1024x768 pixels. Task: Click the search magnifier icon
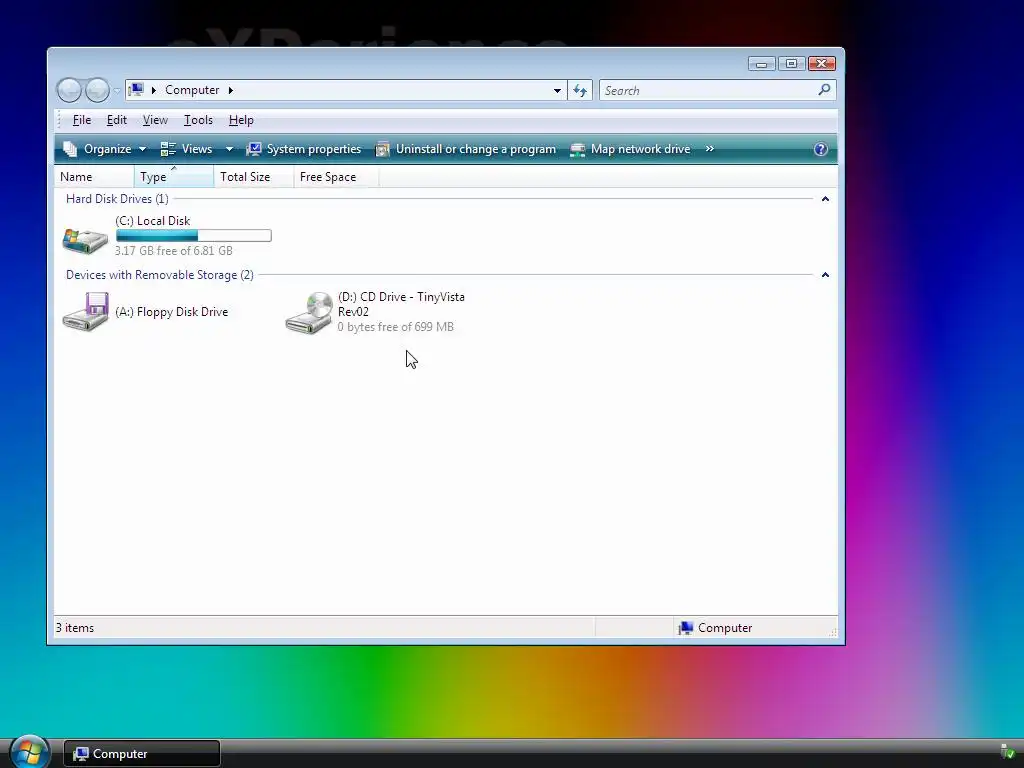pos(824,89)
